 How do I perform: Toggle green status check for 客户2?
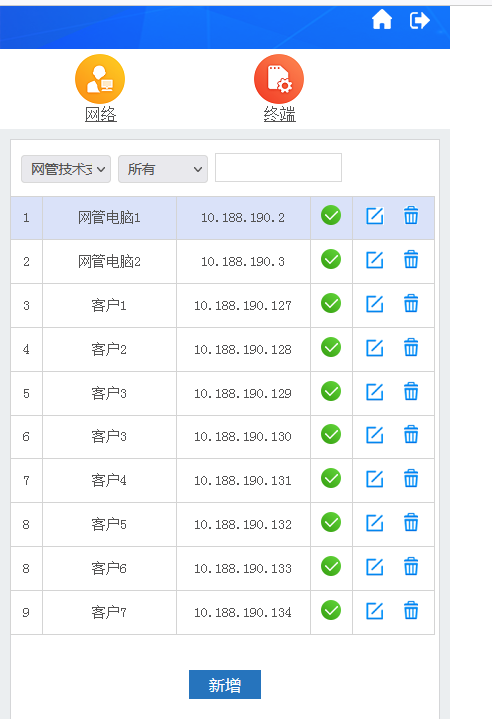click(x=331, y=347)
